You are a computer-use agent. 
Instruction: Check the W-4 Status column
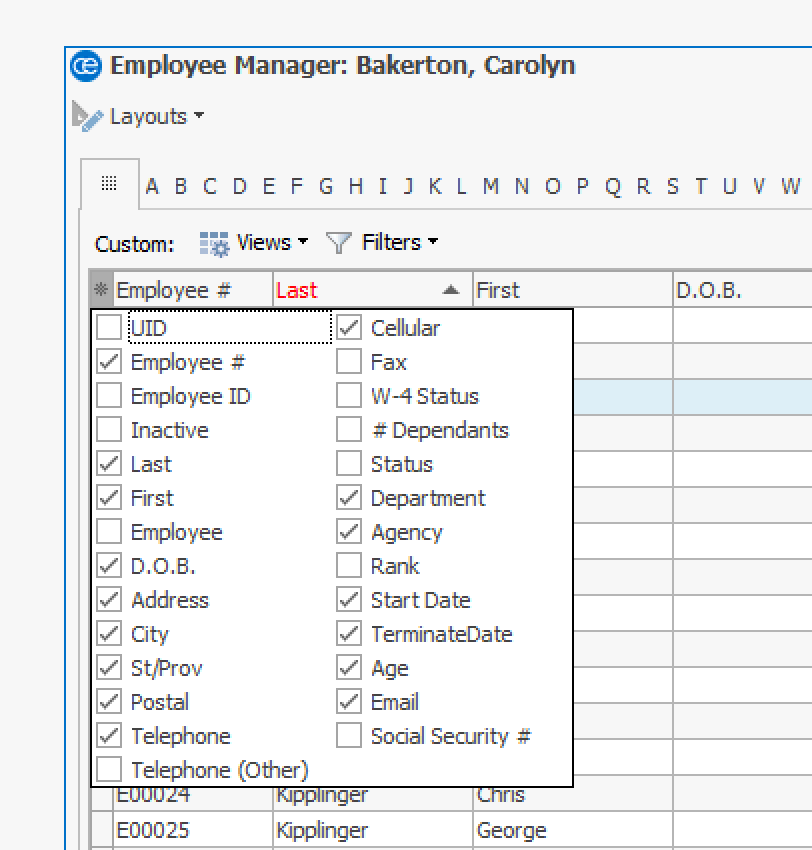tap(349, 396)
